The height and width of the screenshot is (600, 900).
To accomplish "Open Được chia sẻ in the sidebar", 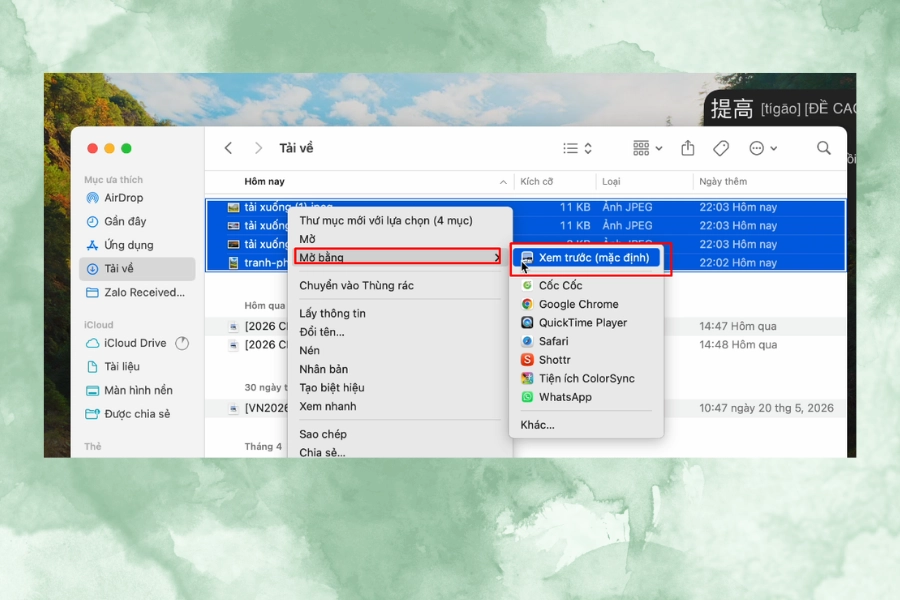I will click(x=138, y=414).
